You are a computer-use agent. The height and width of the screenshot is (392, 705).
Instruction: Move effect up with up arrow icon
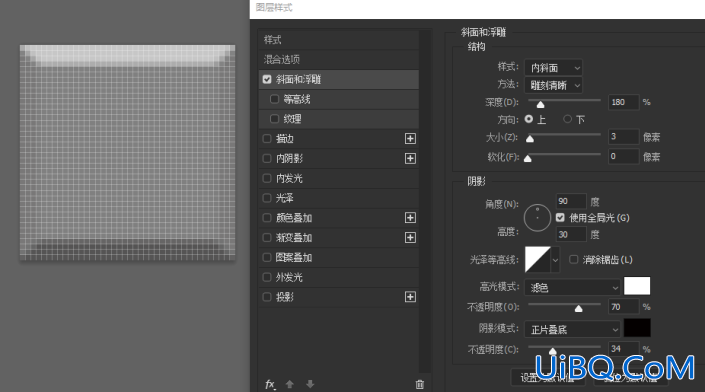click(x=290, y=384)
